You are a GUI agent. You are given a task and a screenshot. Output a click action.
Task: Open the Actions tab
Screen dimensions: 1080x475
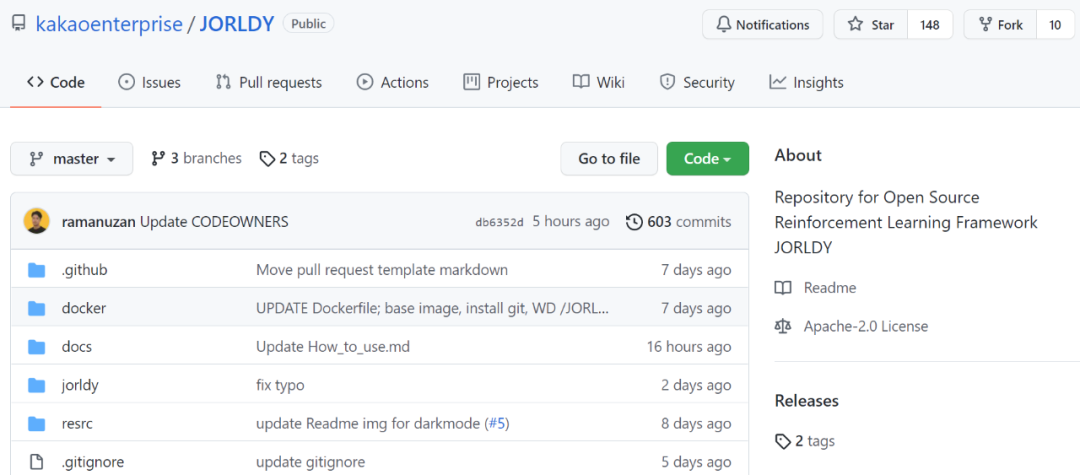coord(393,83)
